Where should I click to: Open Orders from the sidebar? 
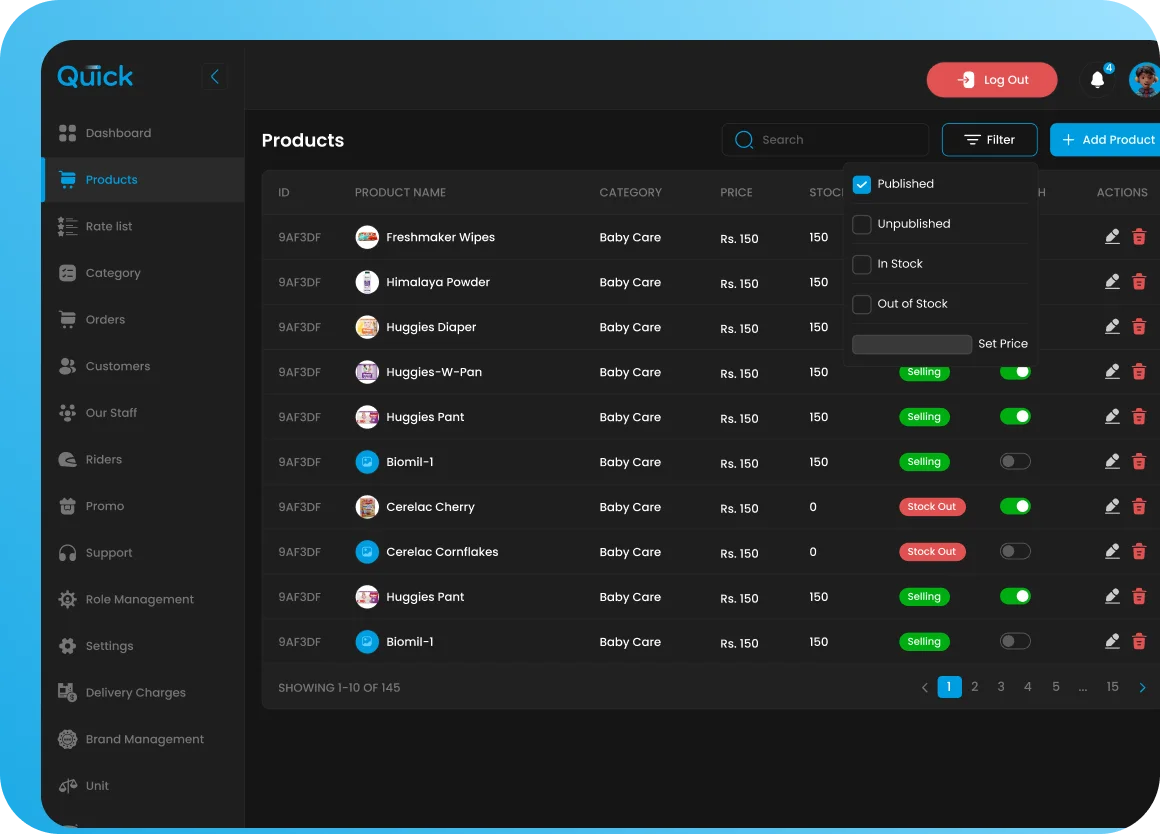(x=105, y=320)
